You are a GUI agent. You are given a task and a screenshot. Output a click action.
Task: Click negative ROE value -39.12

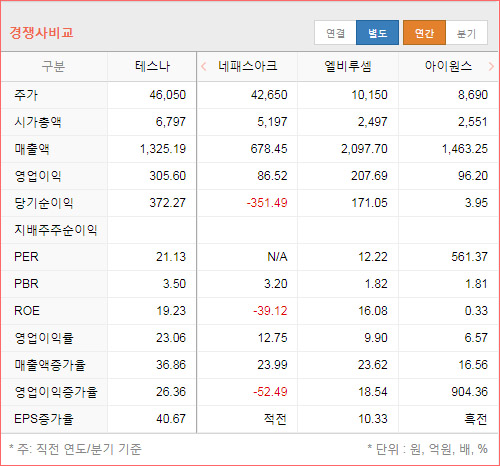[x=270, y=311]
